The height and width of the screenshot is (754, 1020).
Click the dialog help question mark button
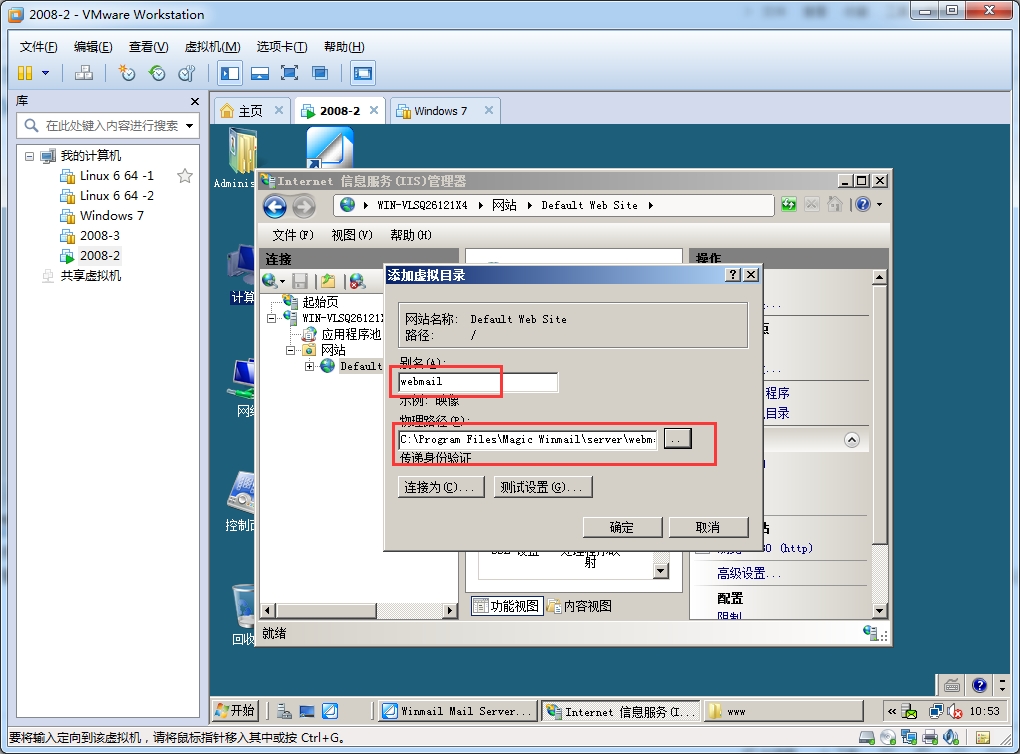point(733,275)
